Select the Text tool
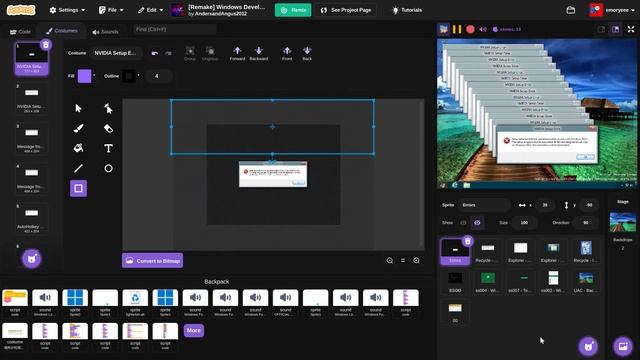 pos(108,148)
